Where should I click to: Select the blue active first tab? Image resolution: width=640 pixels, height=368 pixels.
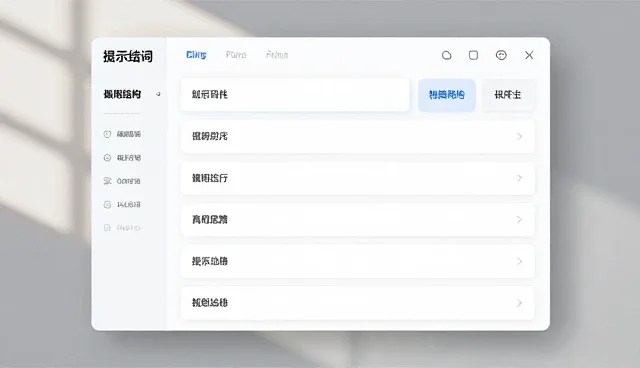pyautogui.click(x=196, y=55)
